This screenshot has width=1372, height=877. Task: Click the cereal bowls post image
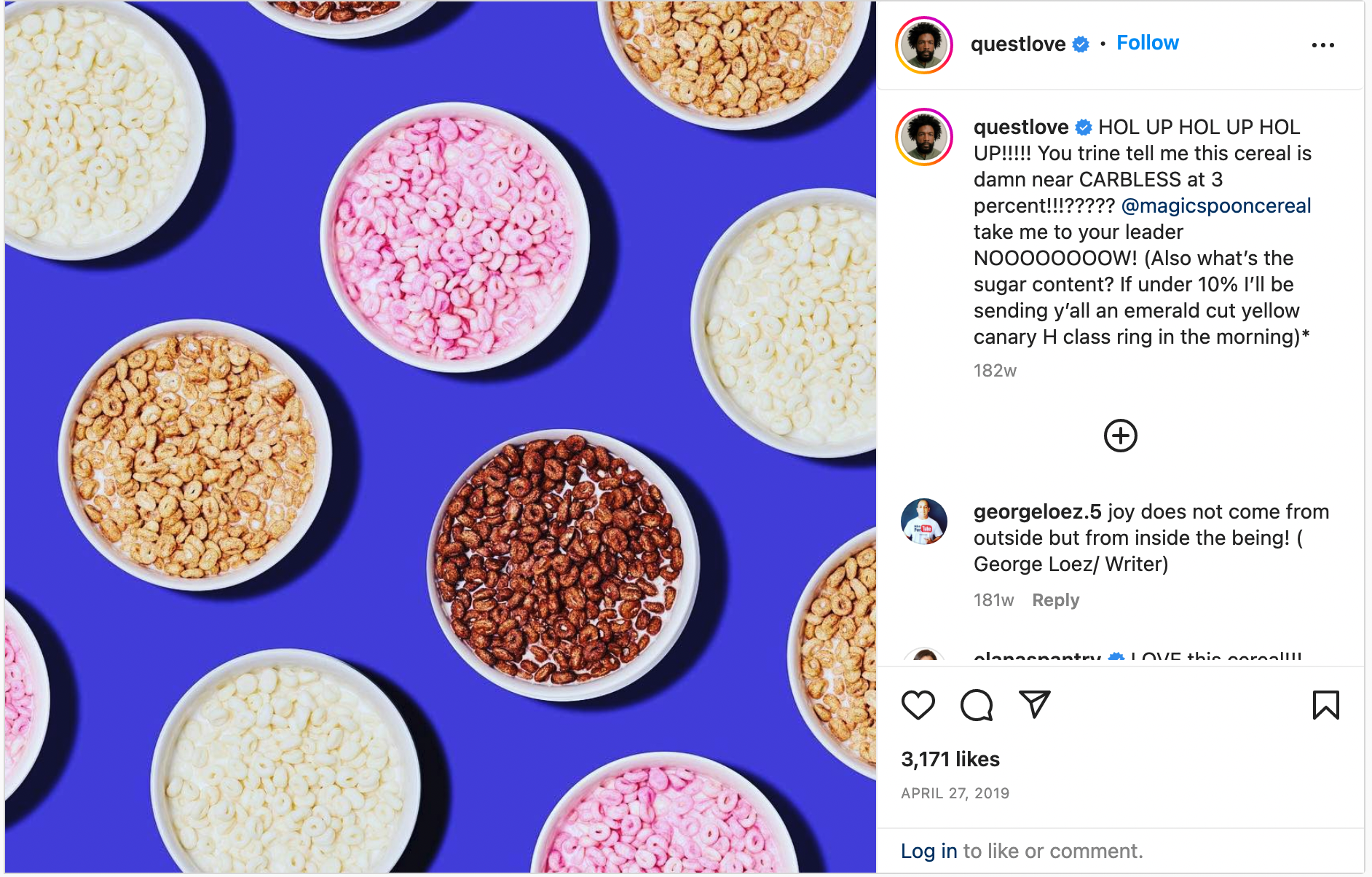[440, 437]
